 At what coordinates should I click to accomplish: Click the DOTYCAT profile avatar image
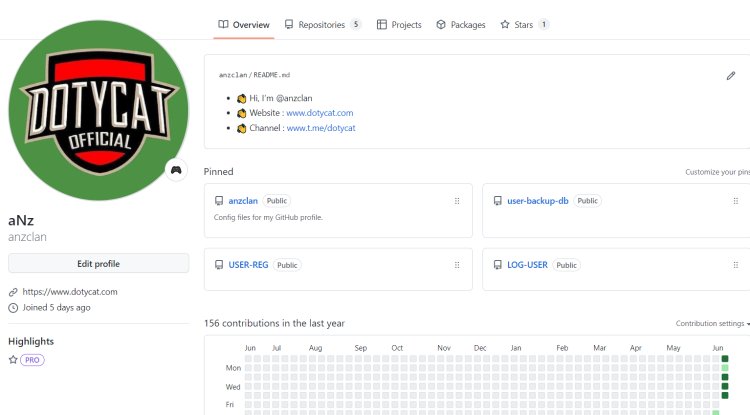click(97, 110)
